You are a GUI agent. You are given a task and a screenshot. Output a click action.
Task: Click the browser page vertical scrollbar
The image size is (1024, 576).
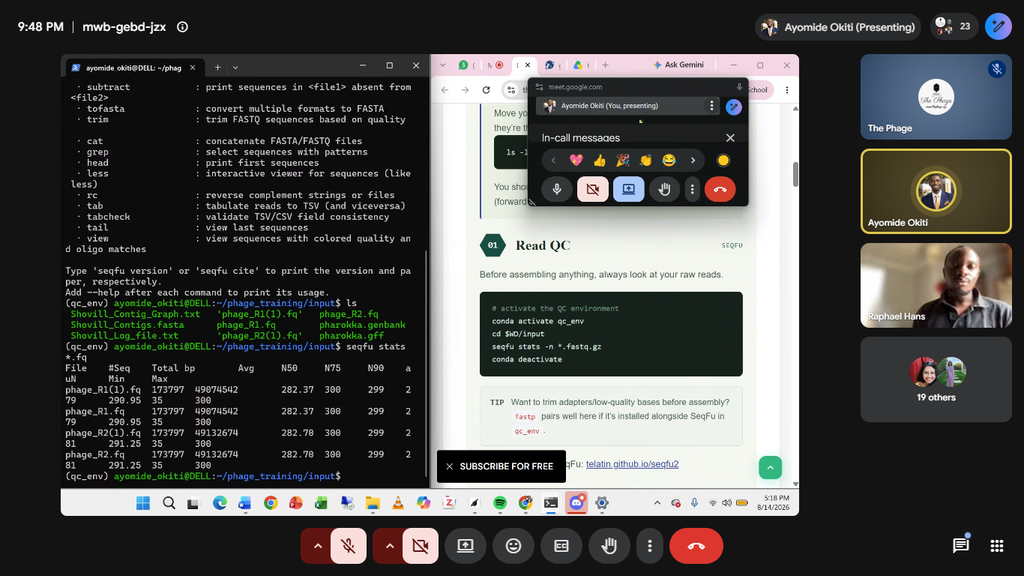point(795,174)
